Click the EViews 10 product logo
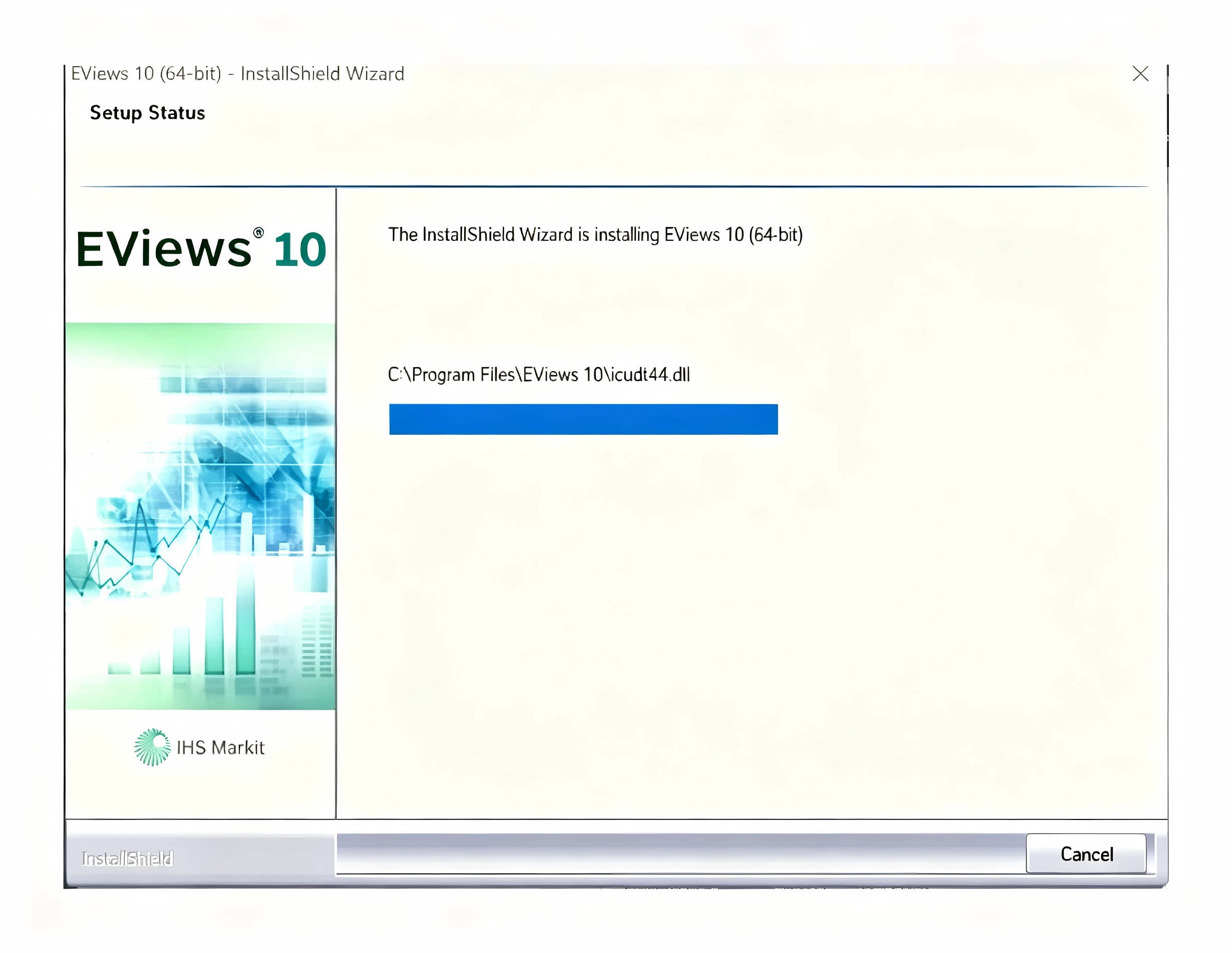The width and height of the screenshot is (1232, 953). click(201, 249)
